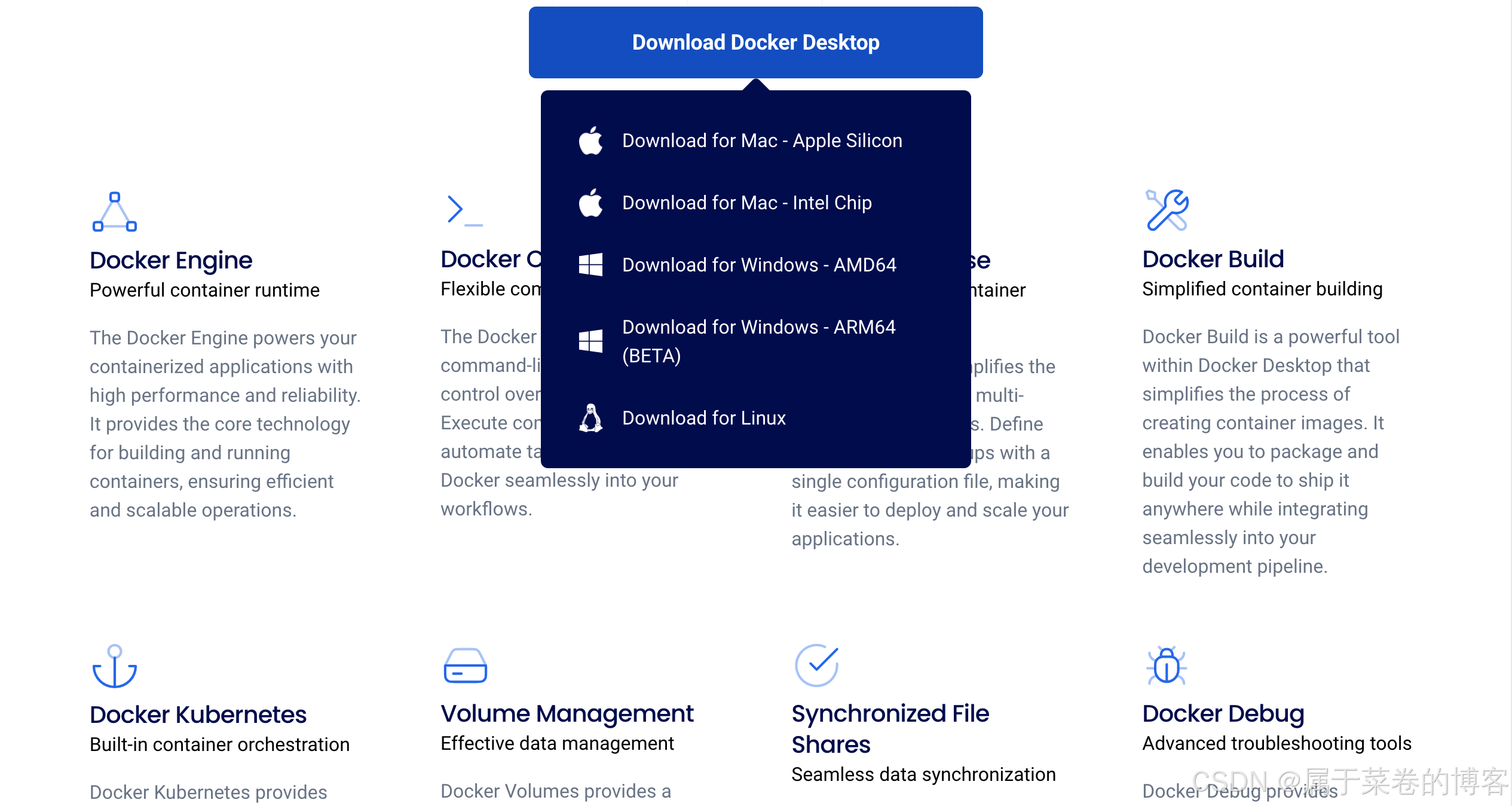1512x806 pixels.
Task: Choose Download for Linux option
Action: [703, 418]
